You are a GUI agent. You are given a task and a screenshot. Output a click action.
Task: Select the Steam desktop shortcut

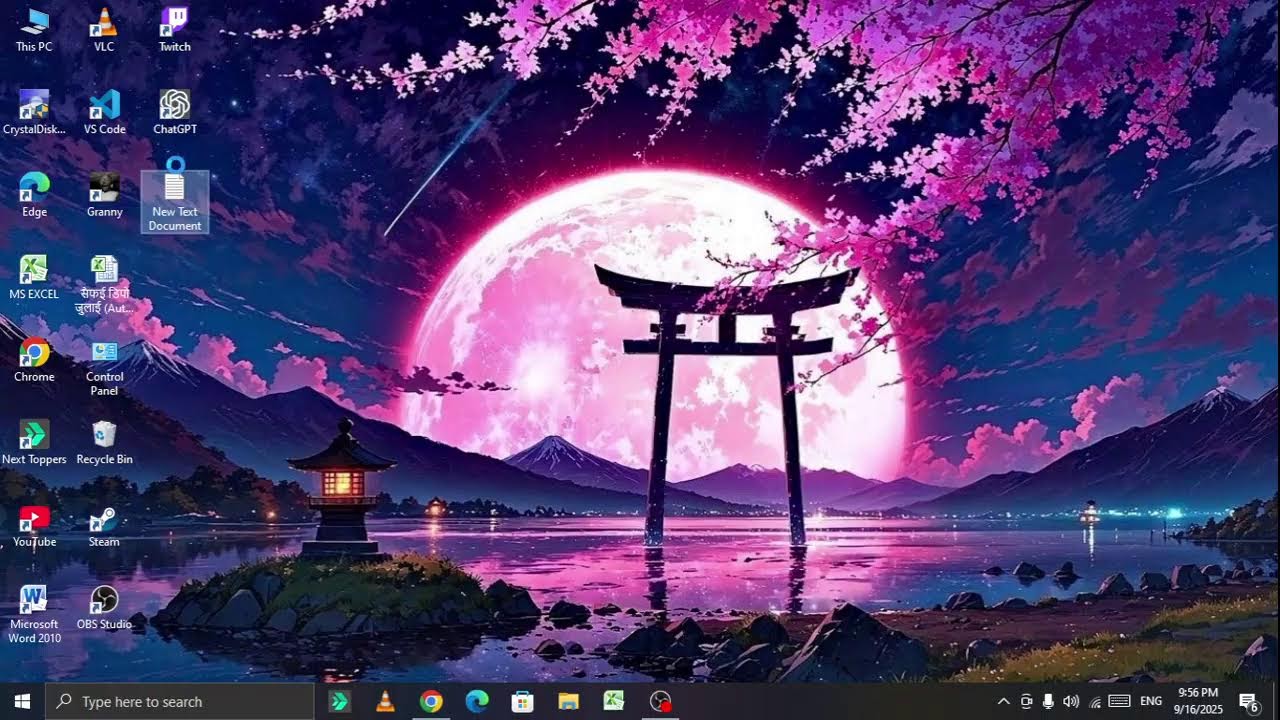coord(104,525)
